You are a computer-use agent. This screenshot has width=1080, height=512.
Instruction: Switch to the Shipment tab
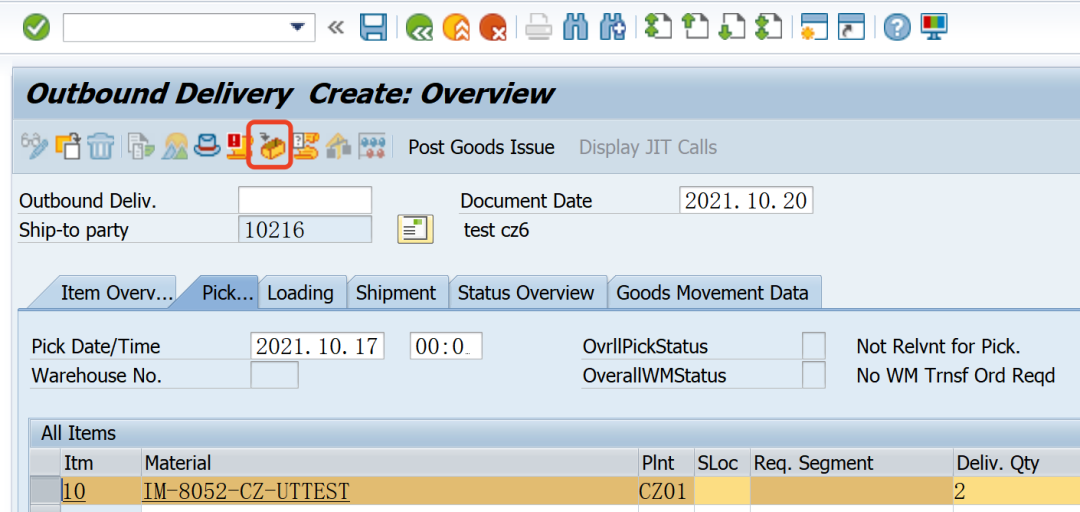396,293
